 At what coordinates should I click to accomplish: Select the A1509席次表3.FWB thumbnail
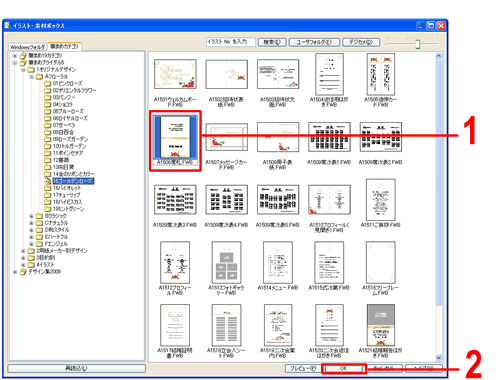[175, 200]
